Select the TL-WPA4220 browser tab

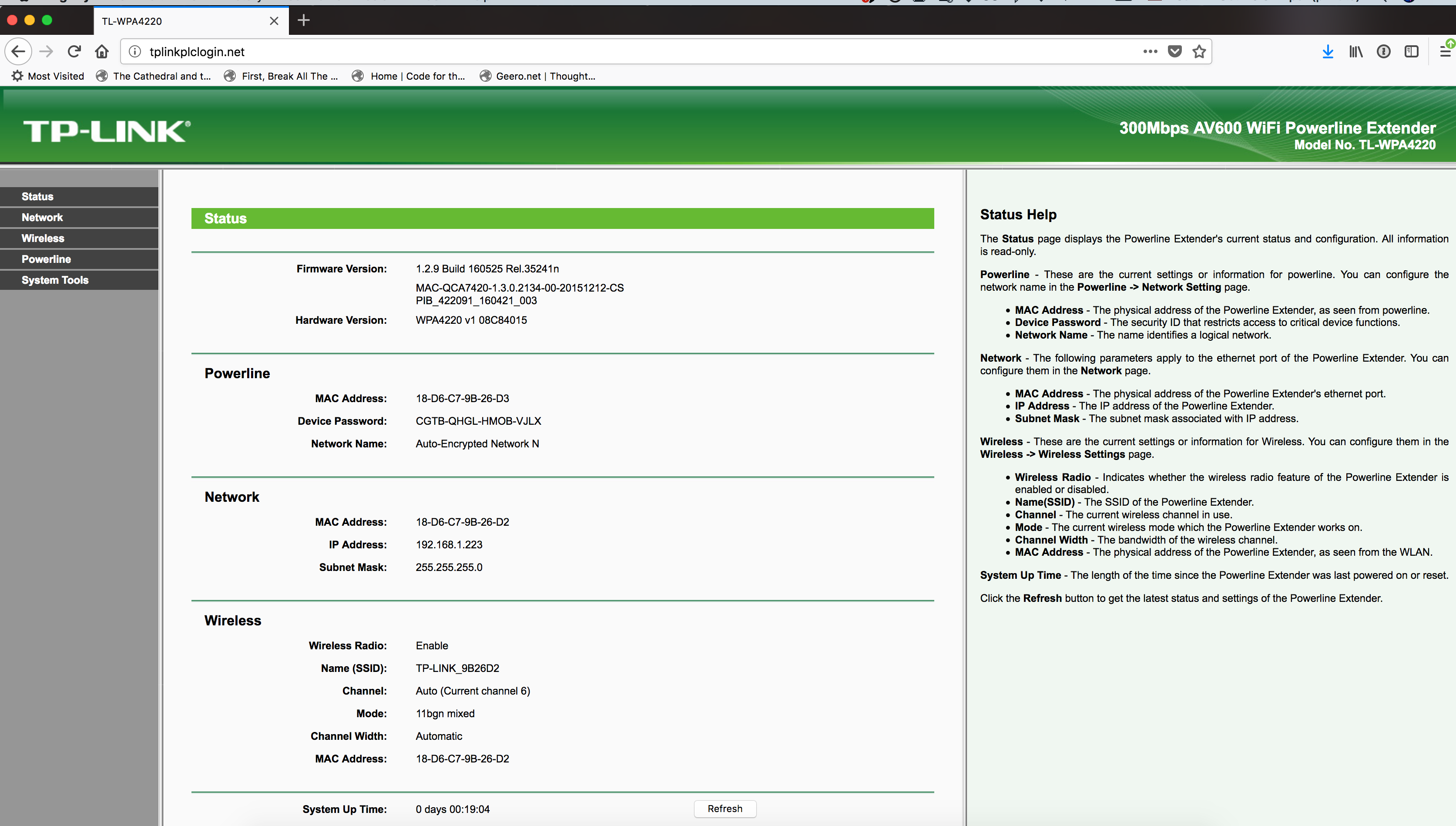(x=191, y=21)
